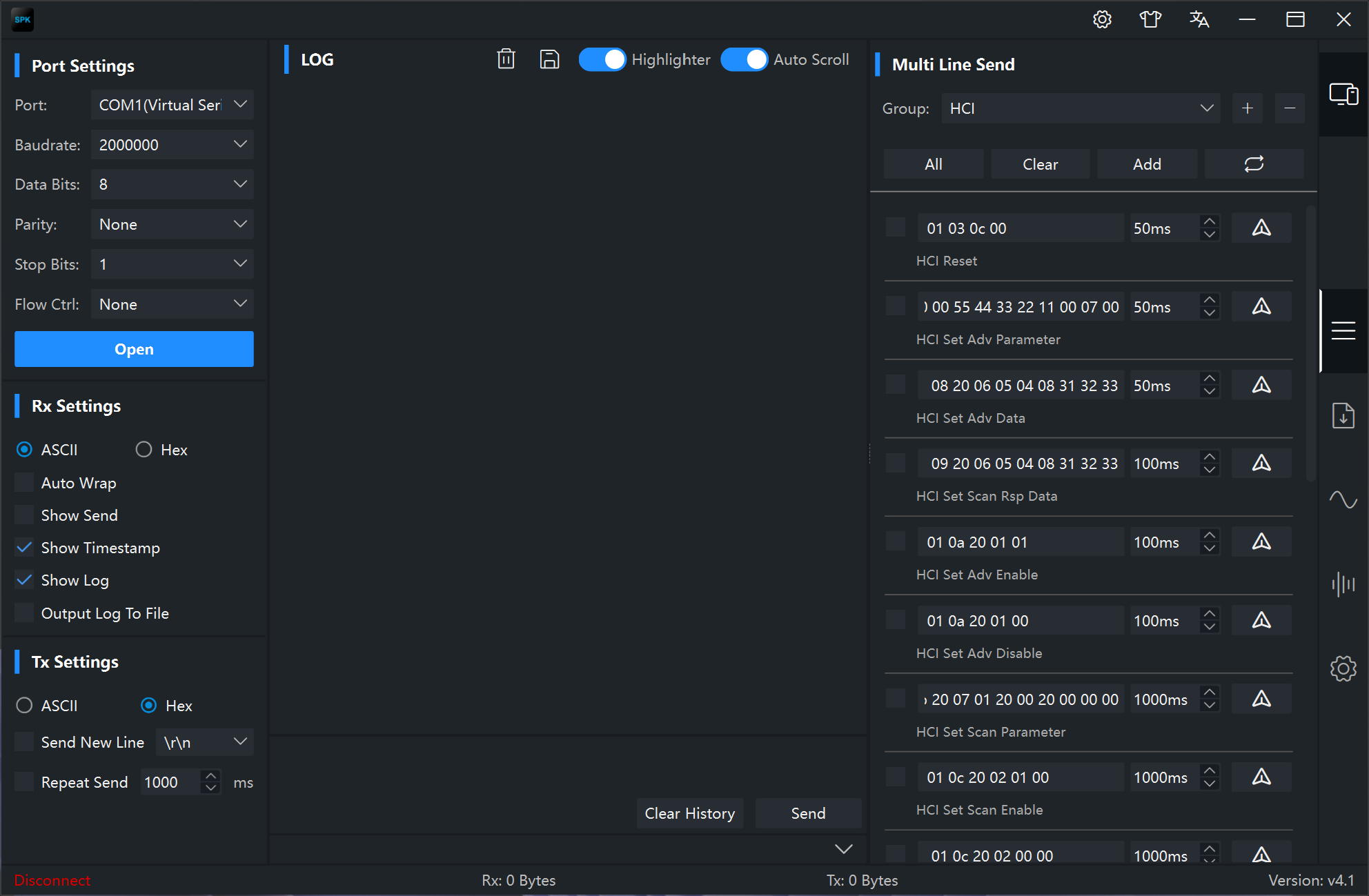Send the HCI Set Scan Rsp Data line
This screenshot has height=896, width=1369.
[1261, 463]
